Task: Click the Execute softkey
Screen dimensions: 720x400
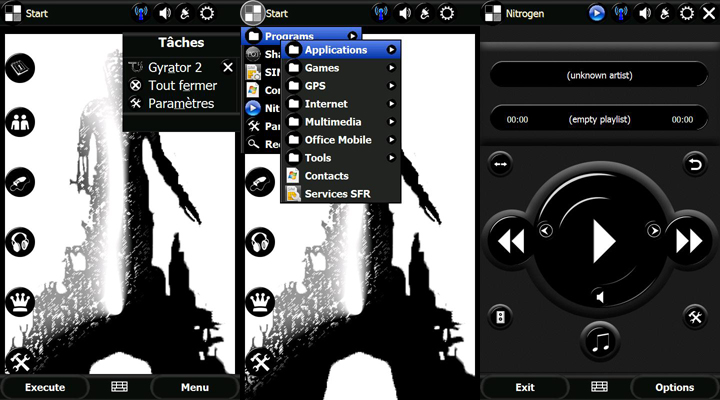Action: pyautogui.click(x=45, y=387)
